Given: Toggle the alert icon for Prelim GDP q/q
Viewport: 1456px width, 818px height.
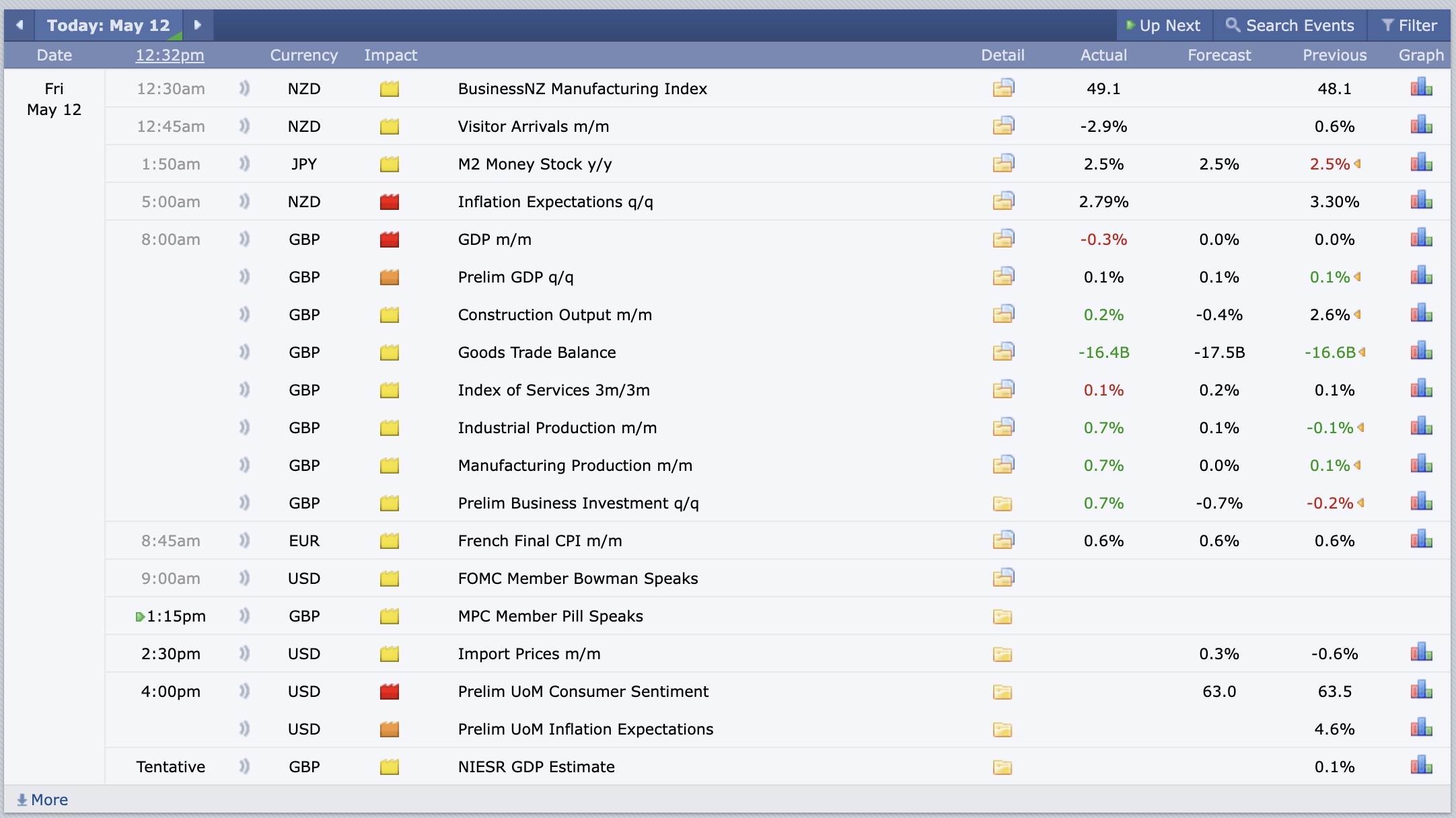Looking at the screenshot, I should click(244, 276).
